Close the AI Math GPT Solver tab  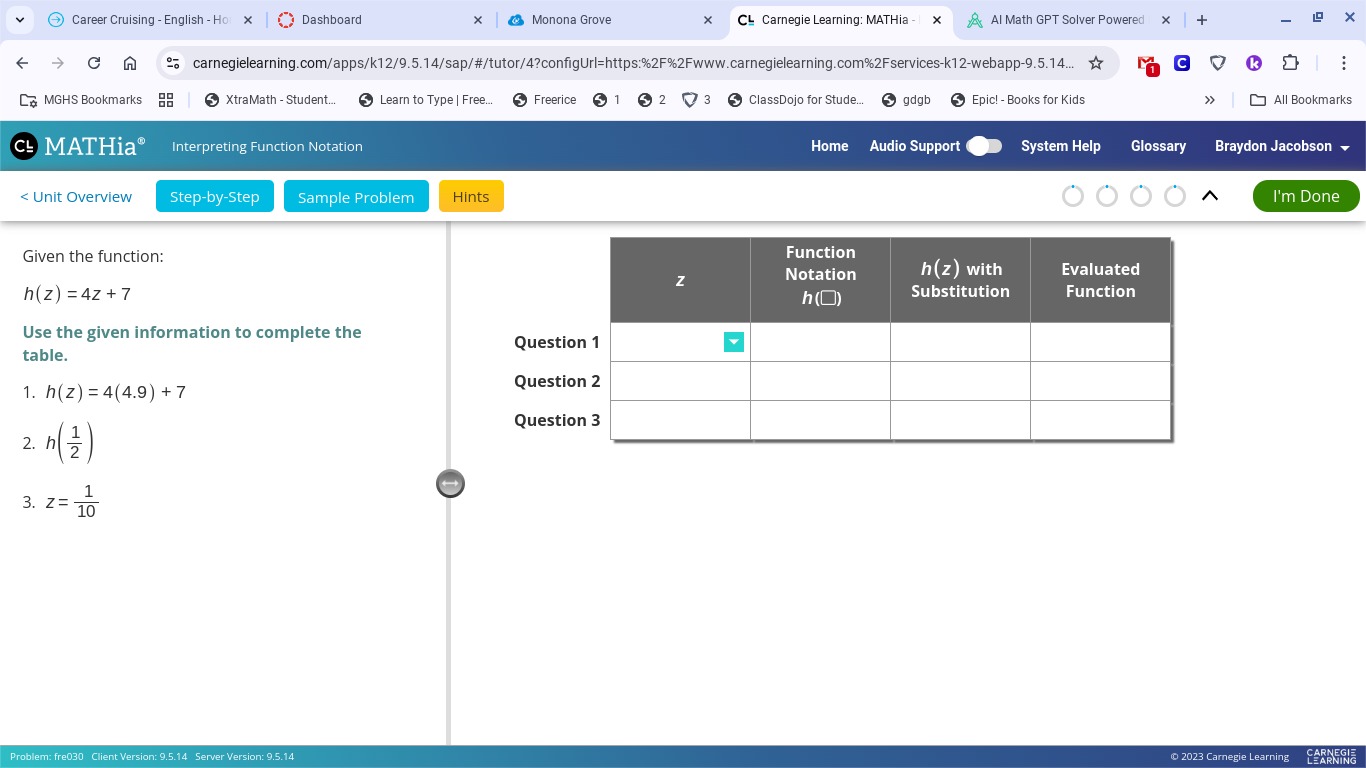point(1166,19)
